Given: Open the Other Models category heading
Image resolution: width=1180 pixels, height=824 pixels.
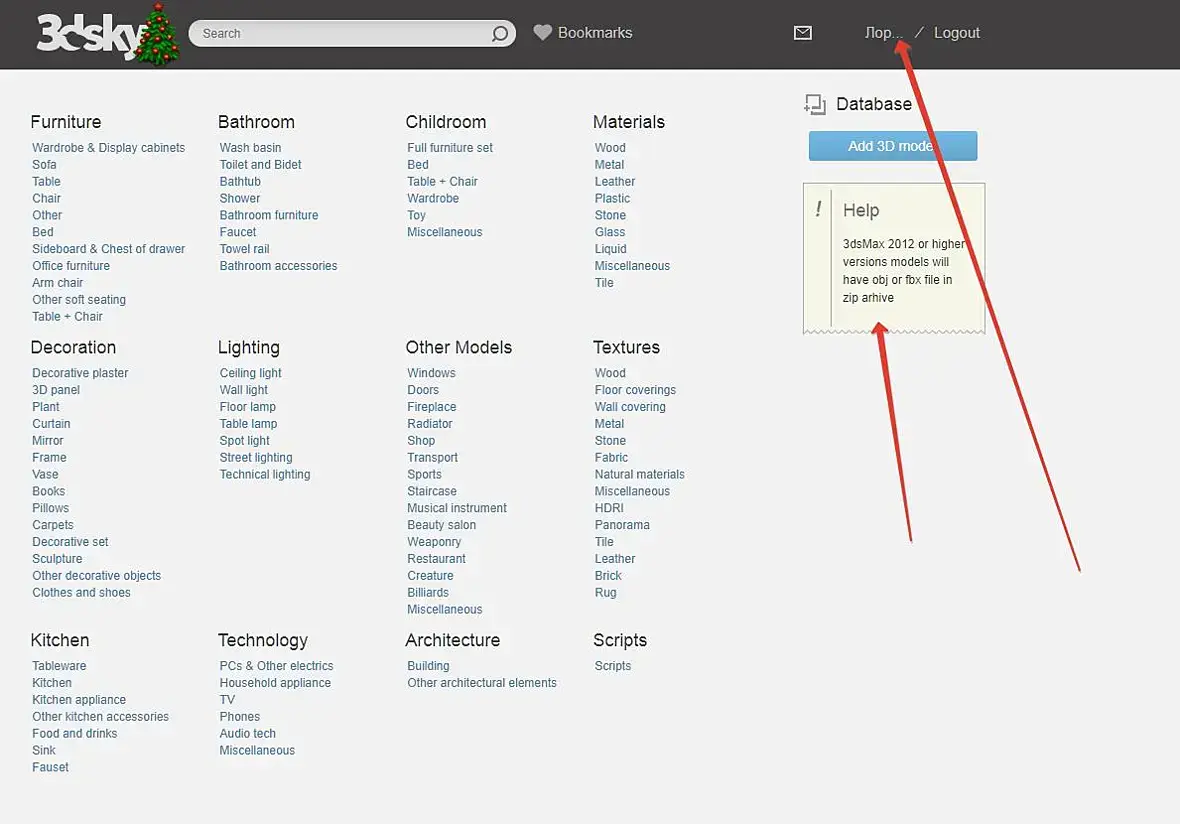Looking at the screenshot, I should (x=458, y=347).
